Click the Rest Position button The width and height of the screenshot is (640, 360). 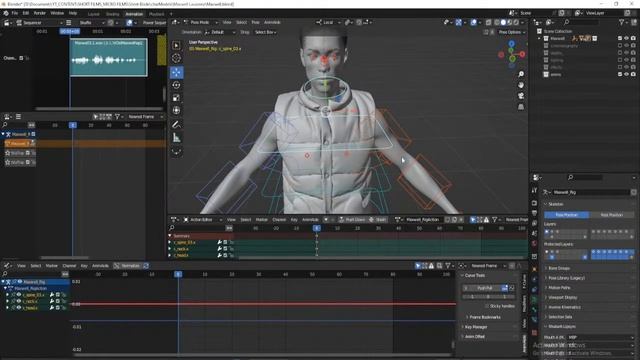(611, 215)
